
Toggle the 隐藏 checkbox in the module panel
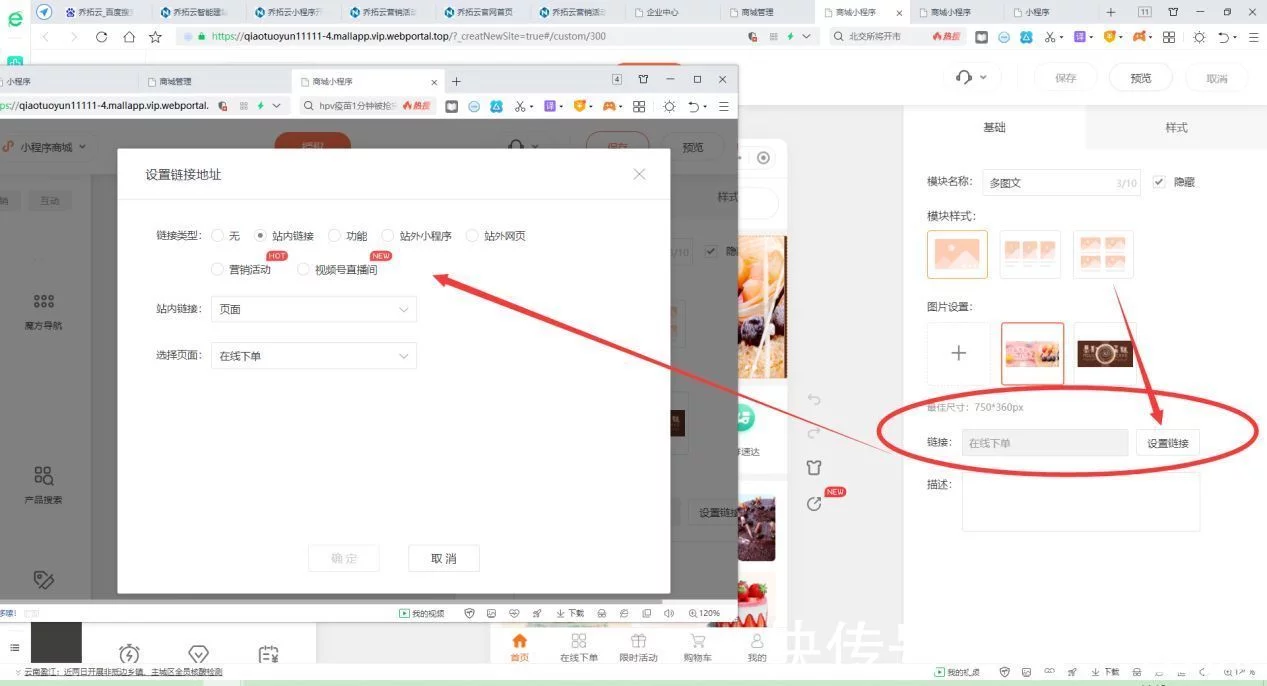(x=1159, y=182)
